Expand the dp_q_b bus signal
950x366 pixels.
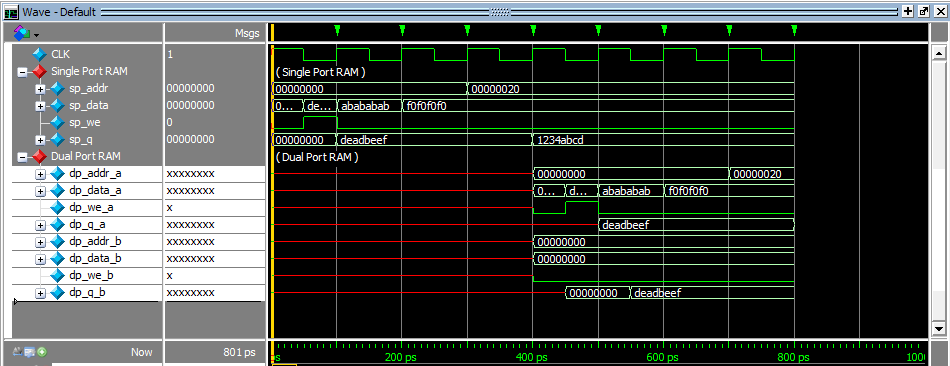coord(41,293)
